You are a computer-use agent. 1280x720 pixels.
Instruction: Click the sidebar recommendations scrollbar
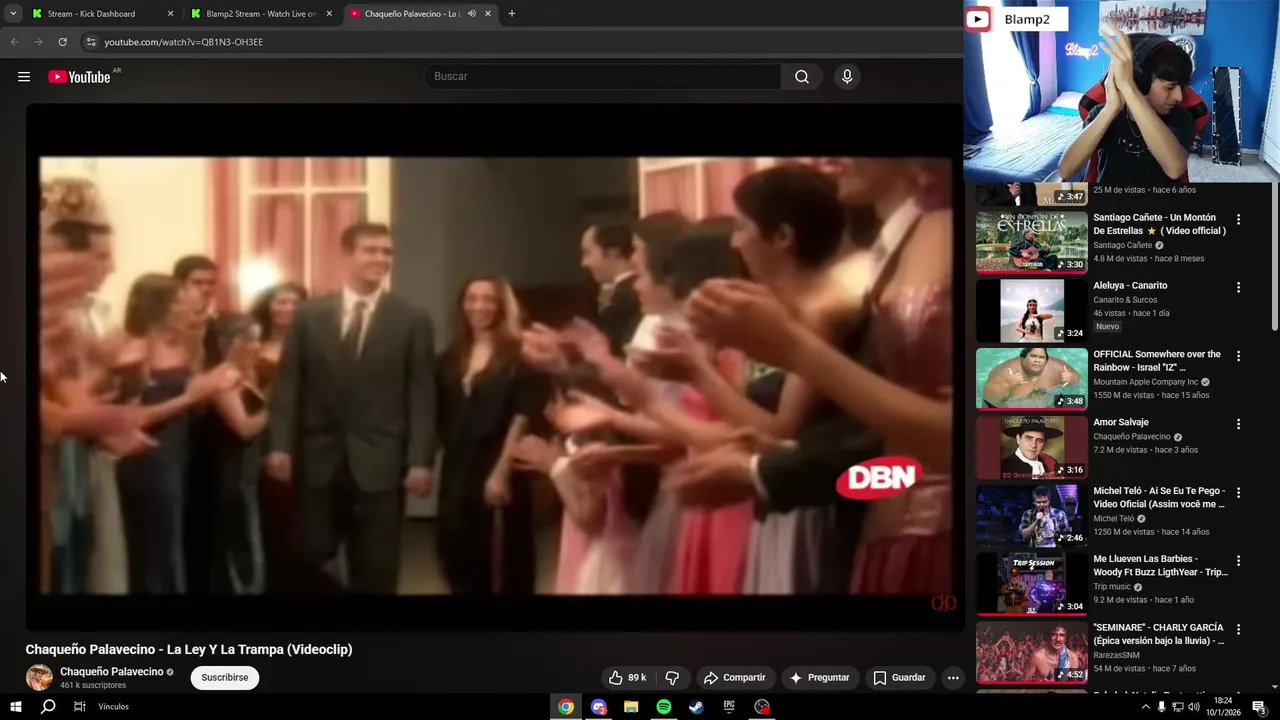tap(1274, 257)
